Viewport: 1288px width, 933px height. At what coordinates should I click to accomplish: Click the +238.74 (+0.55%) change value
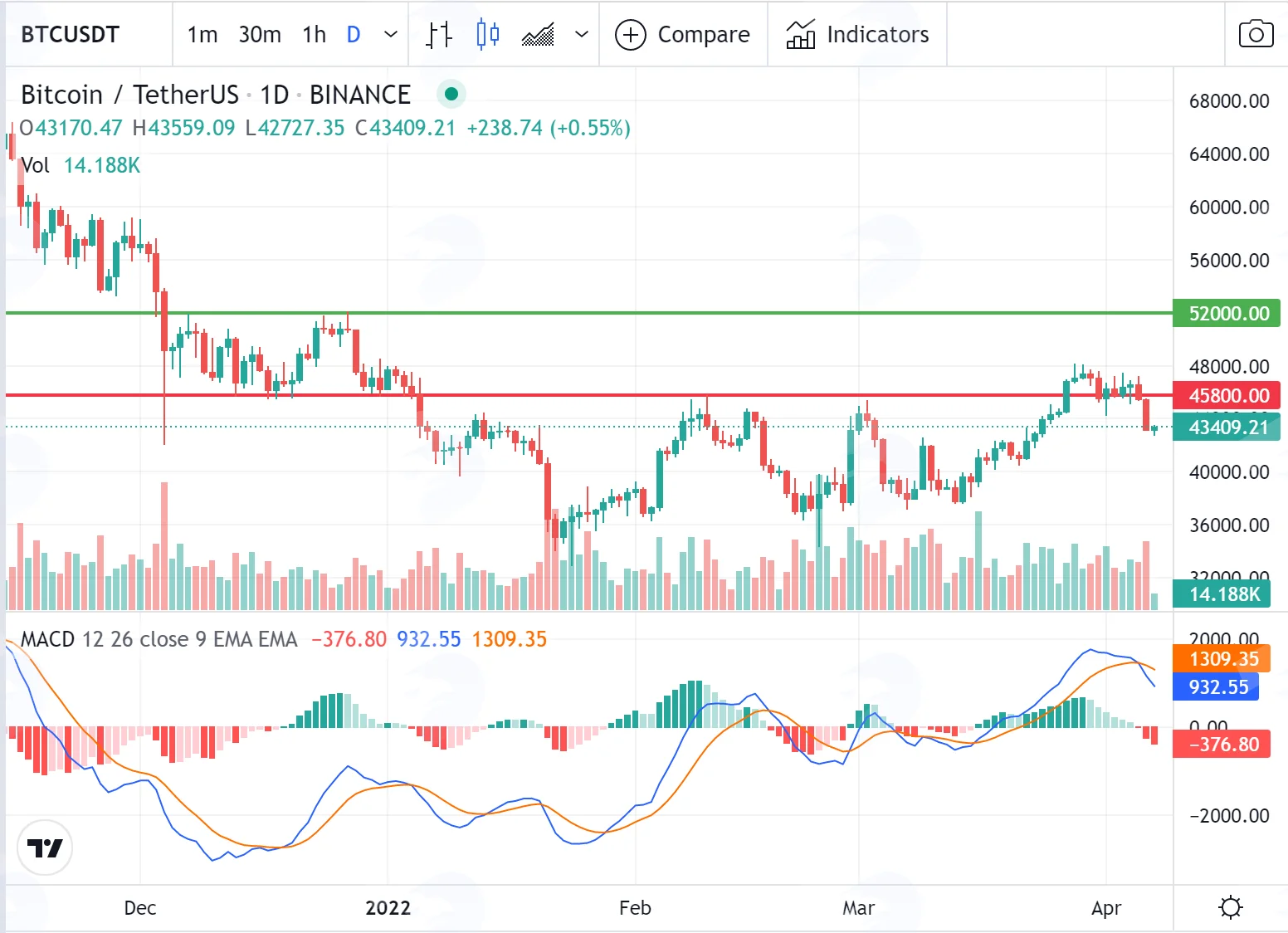549,128
